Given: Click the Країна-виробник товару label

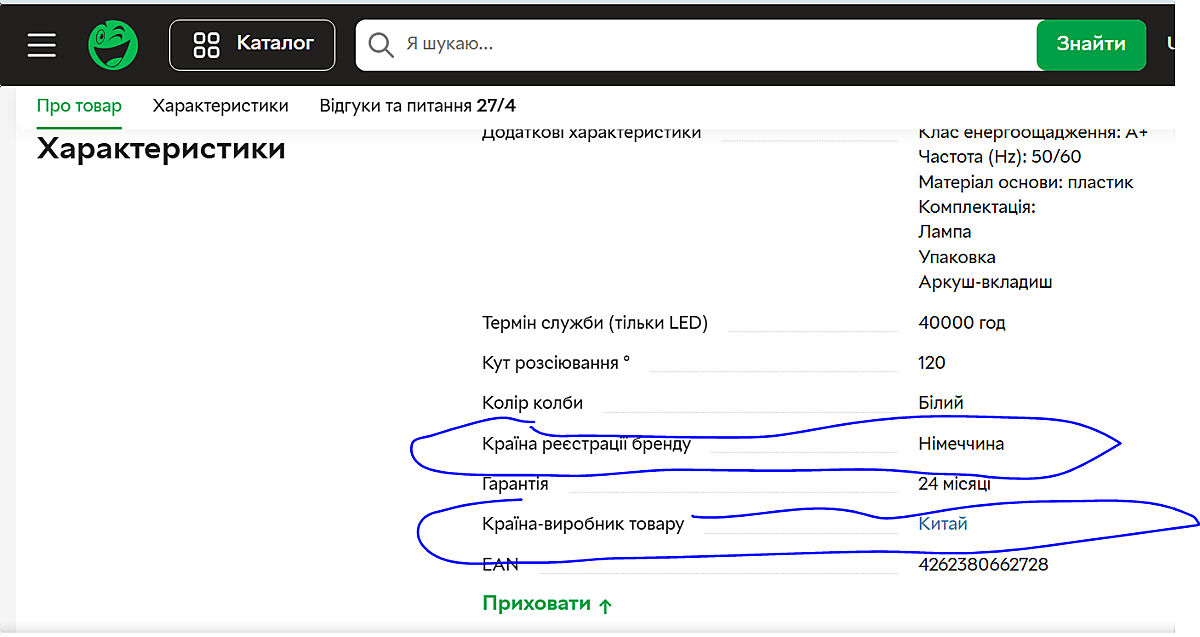Looking at the screenshot, I should [x=583, y=524].
